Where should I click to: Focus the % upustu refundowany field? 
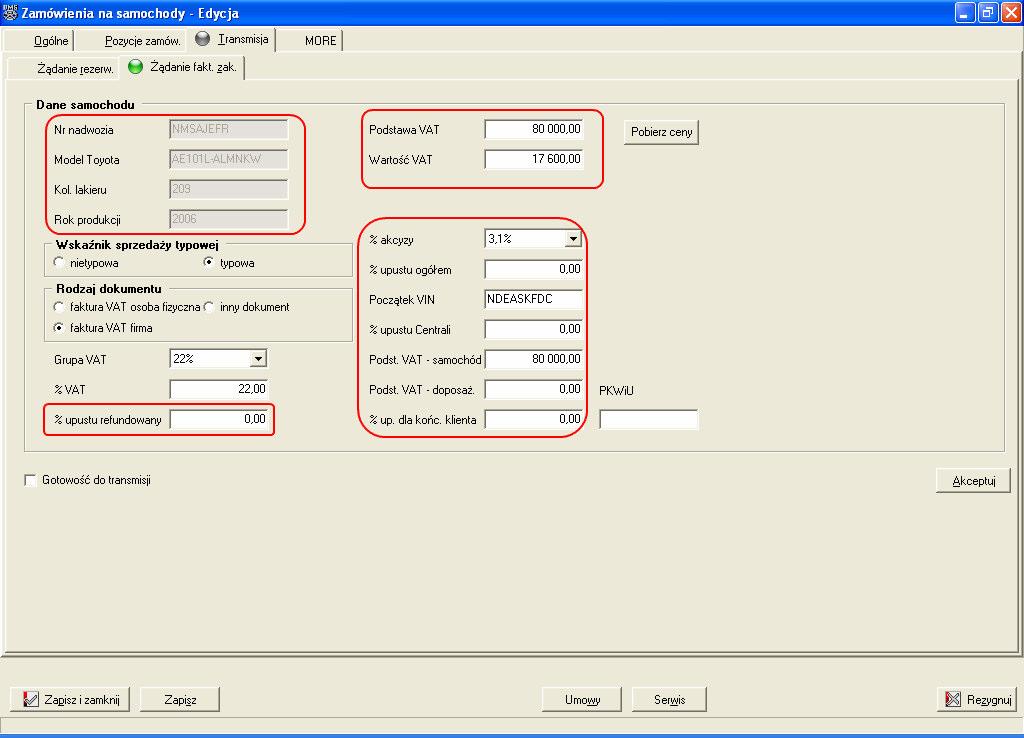click(219, 419)
